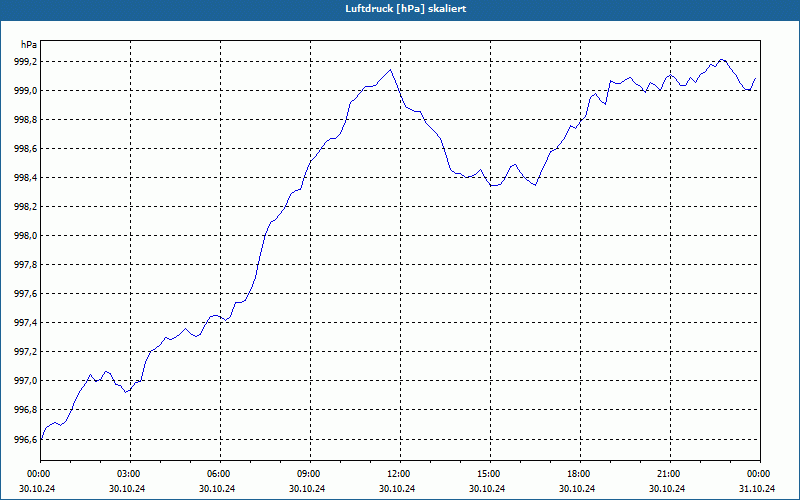Click the 00:00 time label above 30.10.24
Screen dimensions: 800x500
tap(40, 474)
